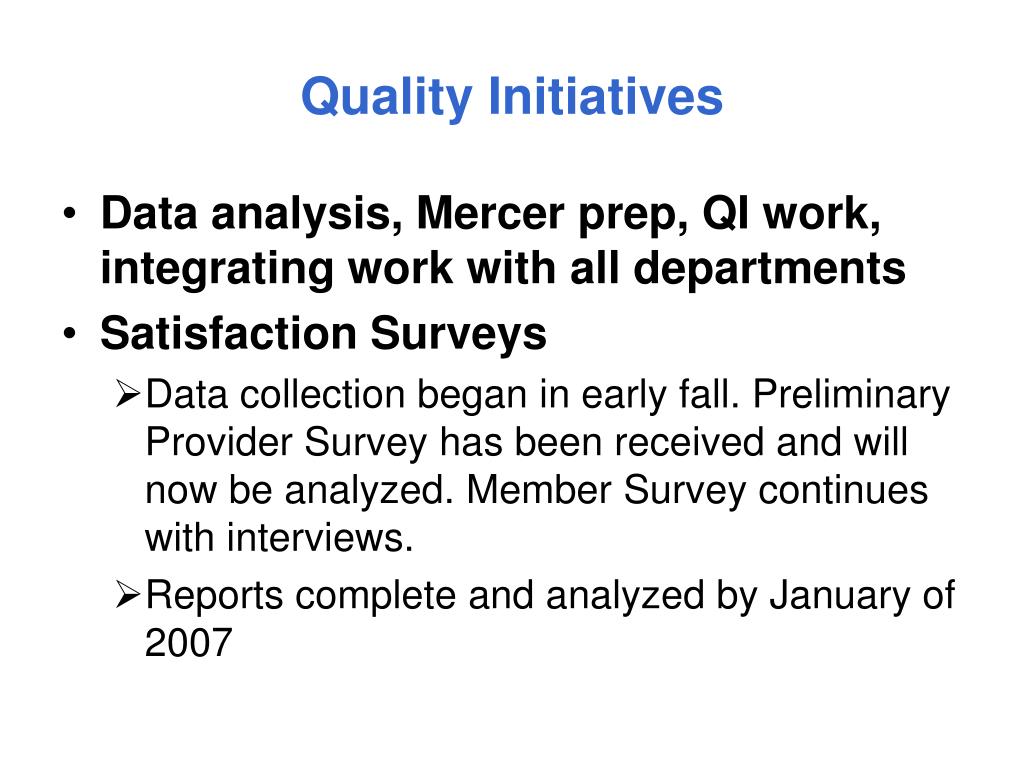Click the arrow bullet before Reports complete
Image resolution: width=1024 pixels, height=768 pixels.
(x=128, y=595)
